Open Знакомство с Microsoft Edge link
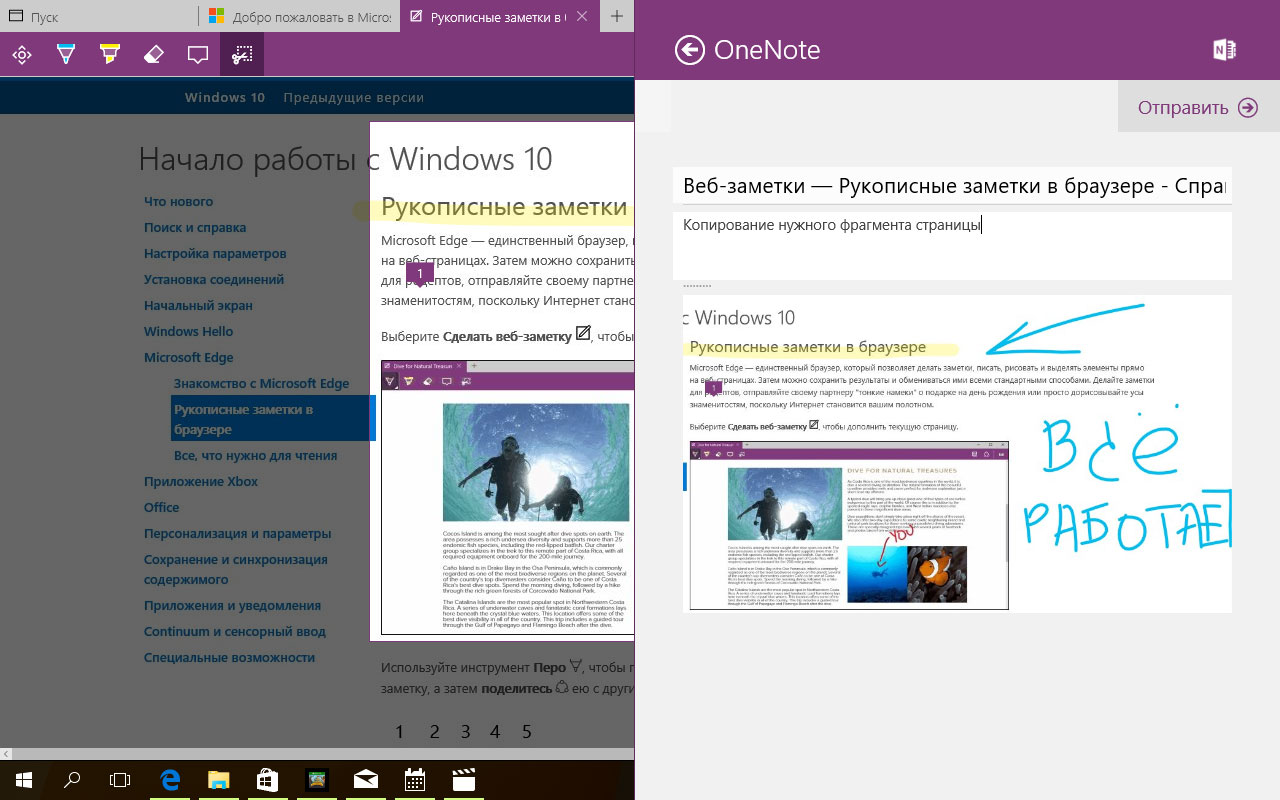Image resolution: width=1280 pixels, height=800 pixels. click(261, 383)
